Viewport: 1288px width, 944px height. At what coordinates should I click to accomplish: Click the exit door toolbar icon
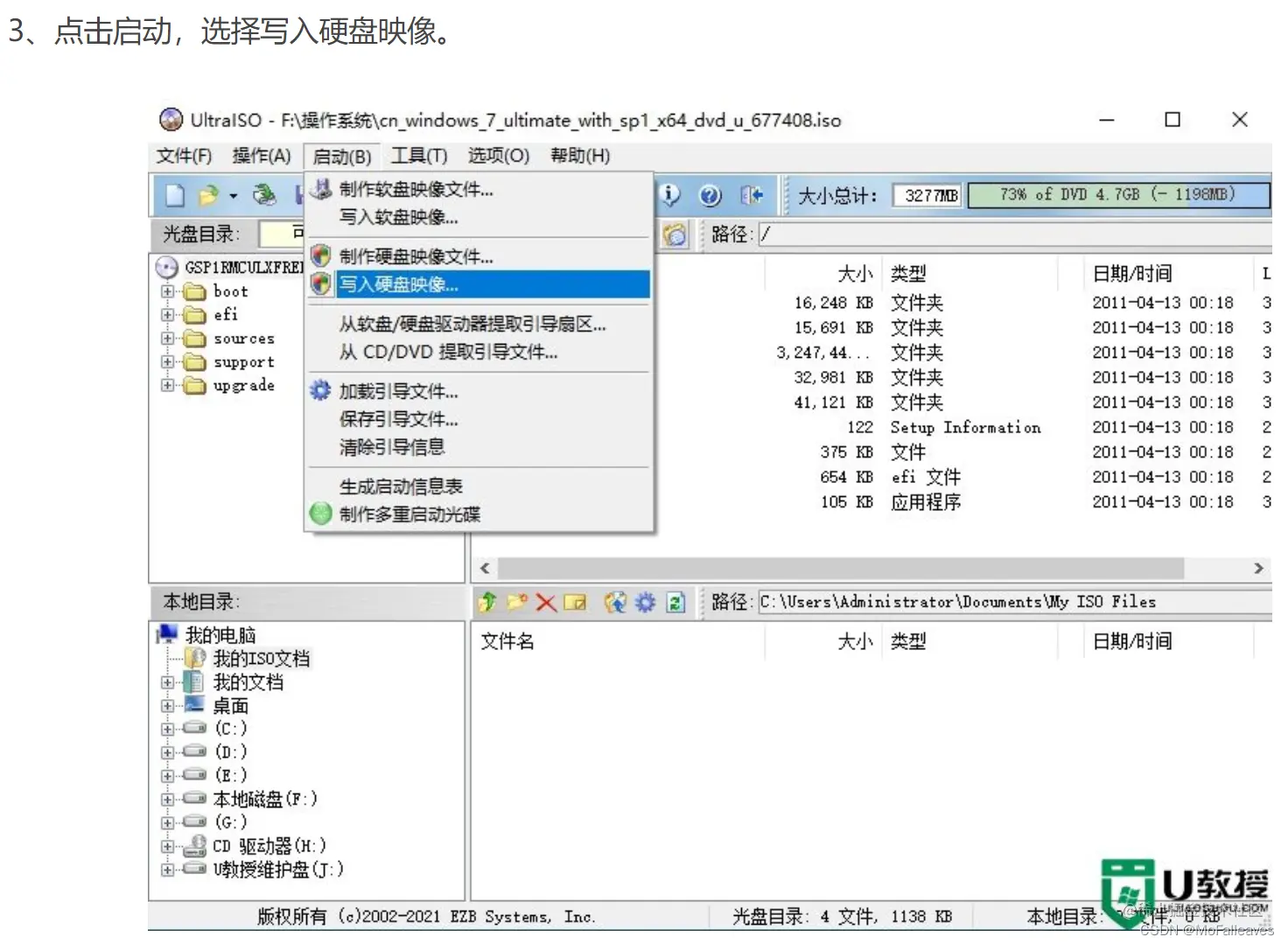coord(752,195)
